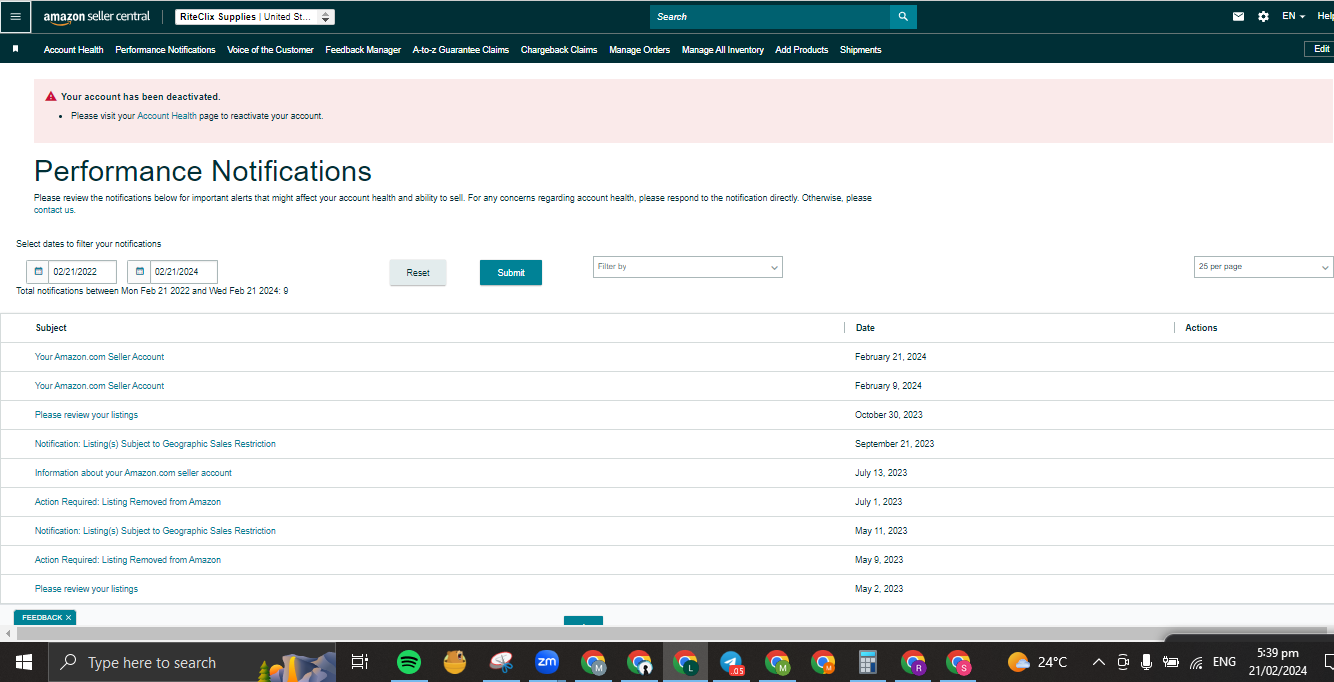Open Feedback Manager menu item
This screenshot has width=1334, height=682.
point(363,50)
